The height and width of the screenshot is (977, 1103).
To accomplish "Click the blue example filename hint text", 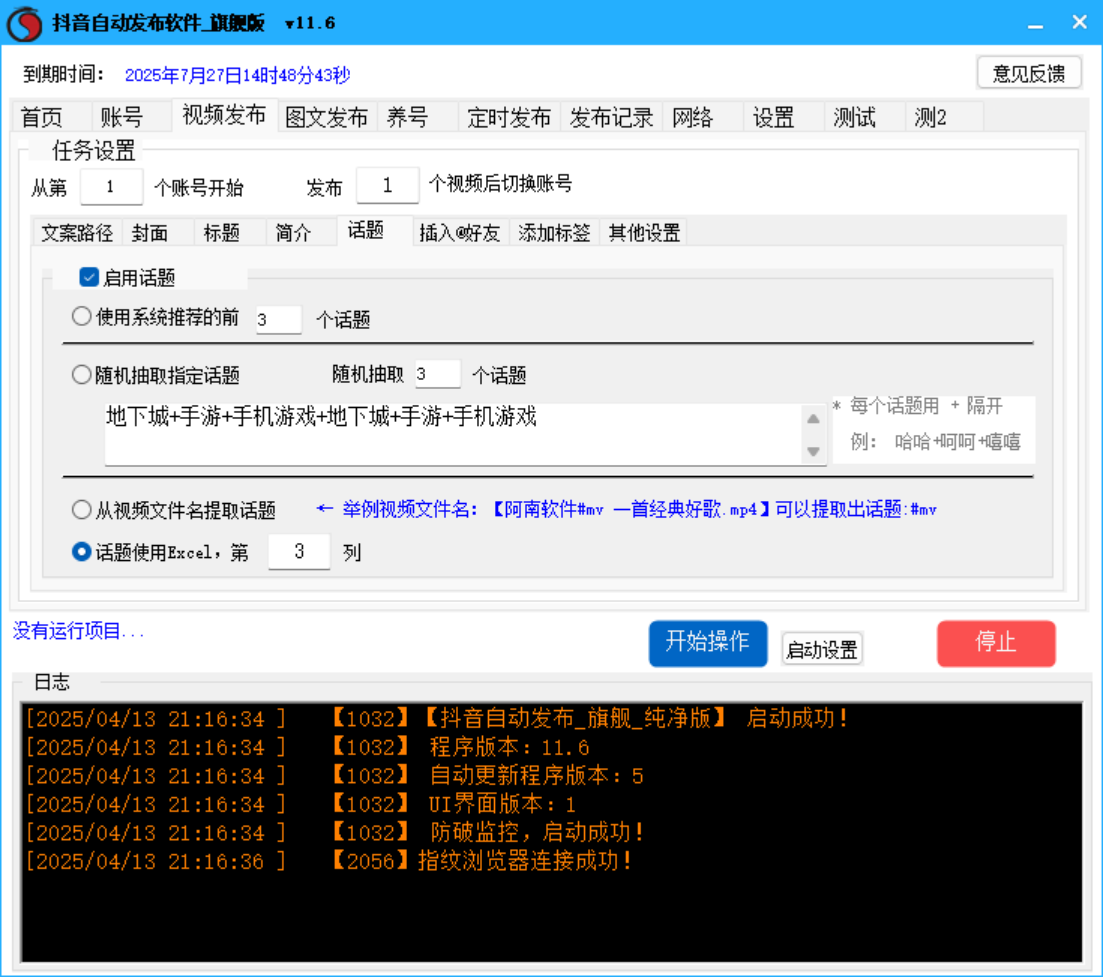I will pos(626,509).
